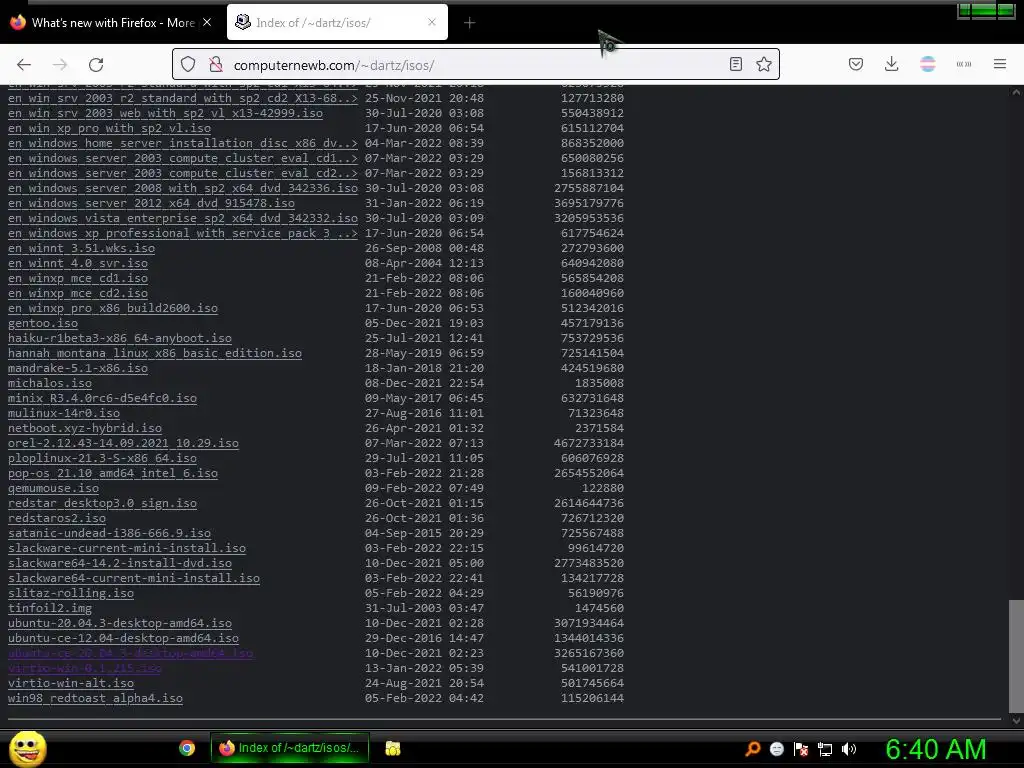Close the 'What's new with Firefox' tab

[x=207, y=22]
